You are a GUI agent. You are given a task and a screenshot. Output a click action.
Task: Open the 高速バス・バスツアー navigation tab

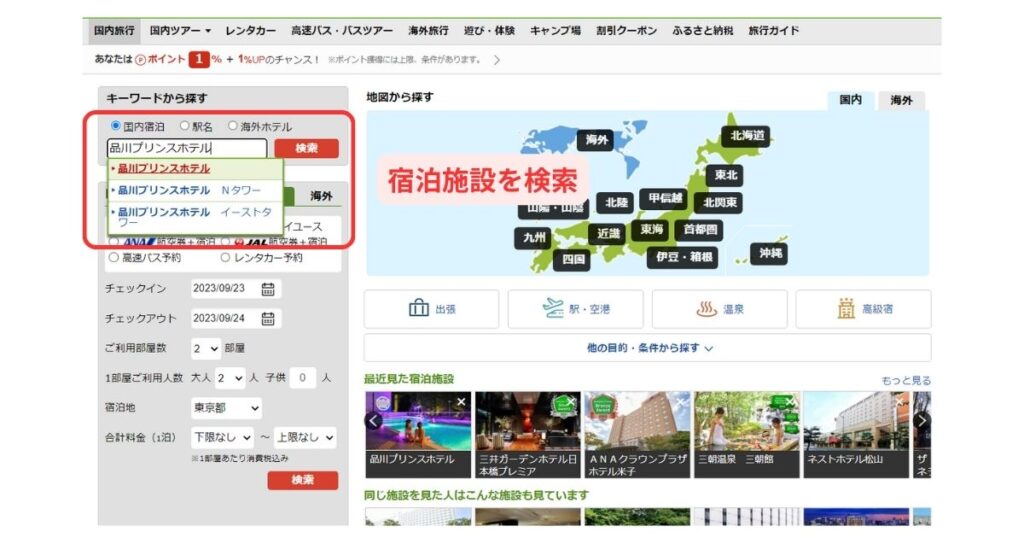[x=342, y=31]
